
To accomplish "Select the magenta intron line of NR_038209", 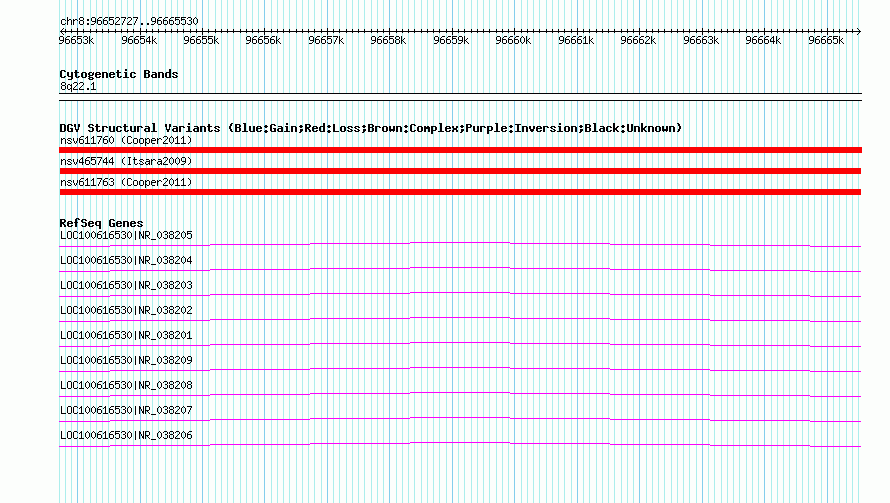I will [460, 367].
